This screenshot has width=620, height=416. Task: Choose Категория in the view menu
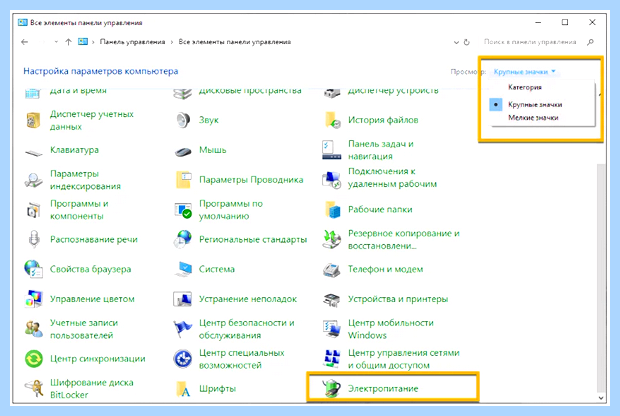(x=525, y=87)
